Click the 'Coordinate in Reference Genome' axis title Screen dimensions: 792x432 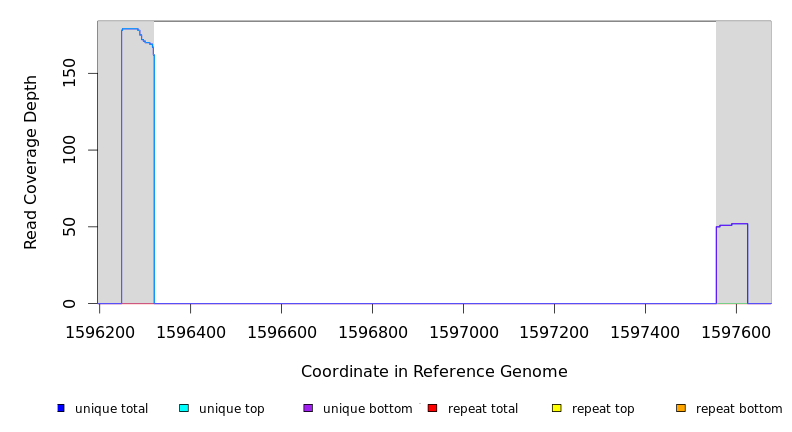pos(434,372)
